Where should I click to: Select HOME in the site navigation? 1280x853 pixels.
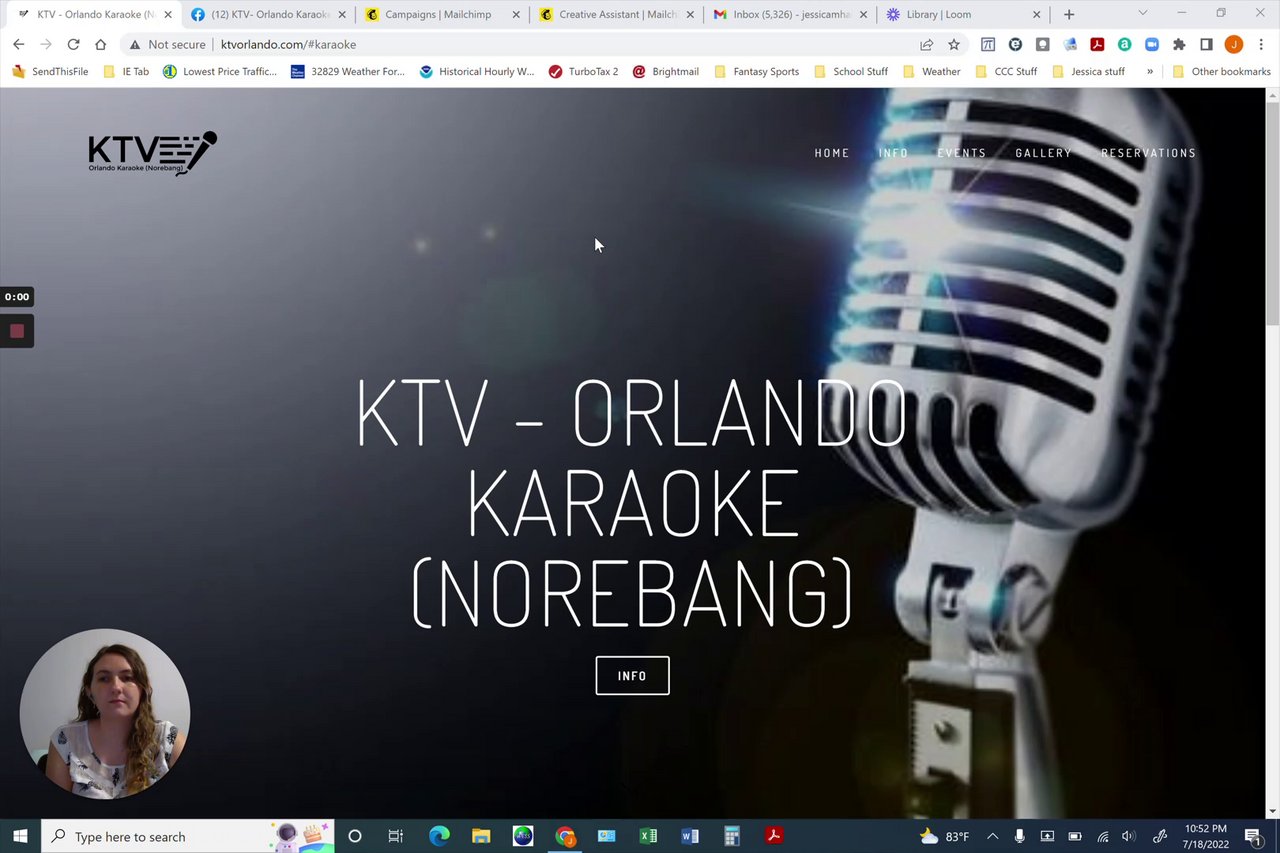point(832,153)
